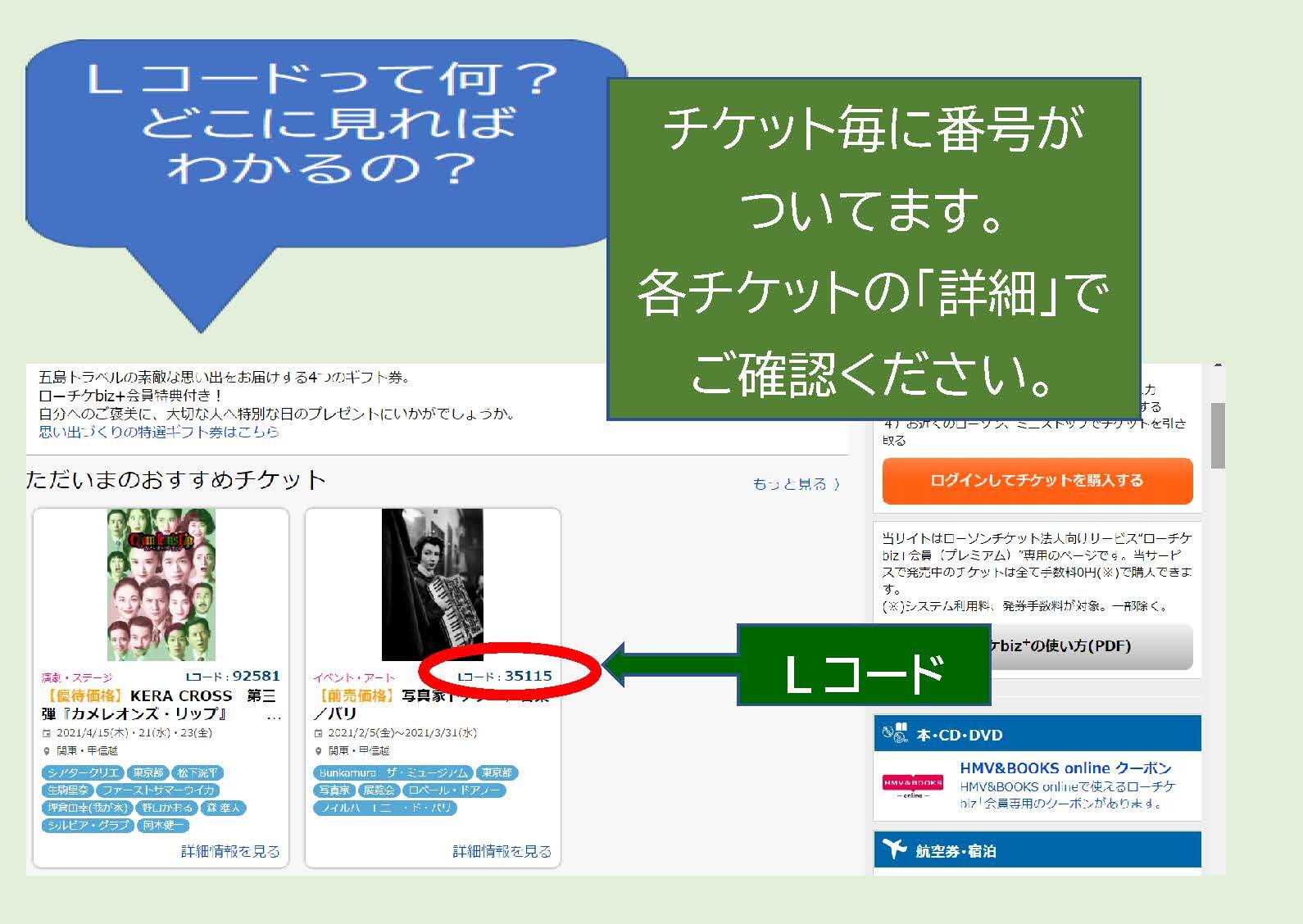Click the airplane icon beside 航空券・宿泊
The image size is (1303, 924).
[895, 849]
